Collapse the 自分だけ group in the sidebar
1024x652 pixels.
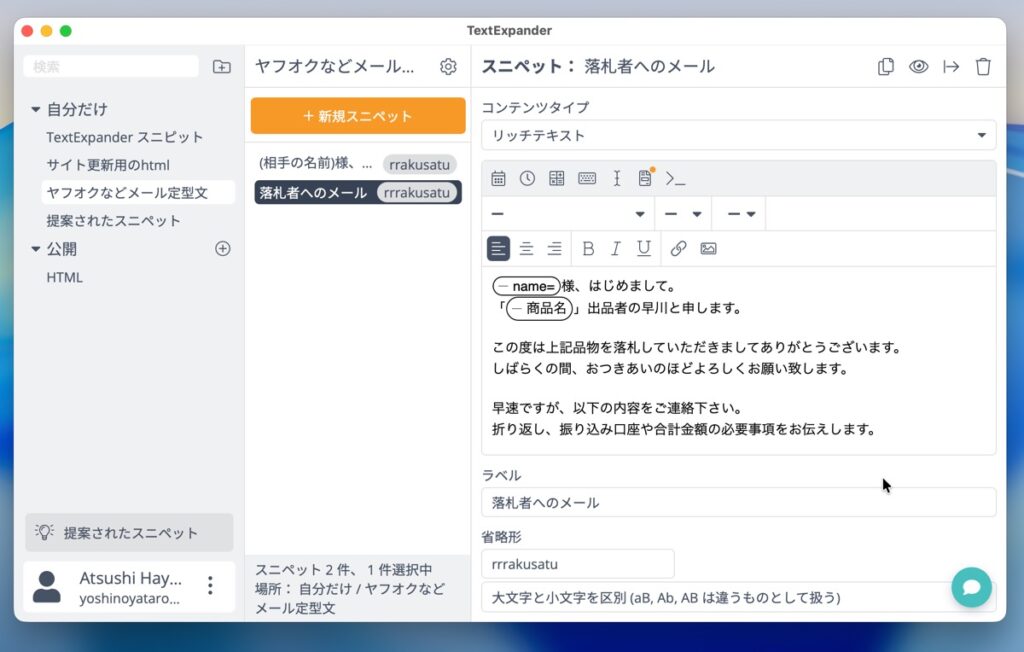click(x=36, y=110)
